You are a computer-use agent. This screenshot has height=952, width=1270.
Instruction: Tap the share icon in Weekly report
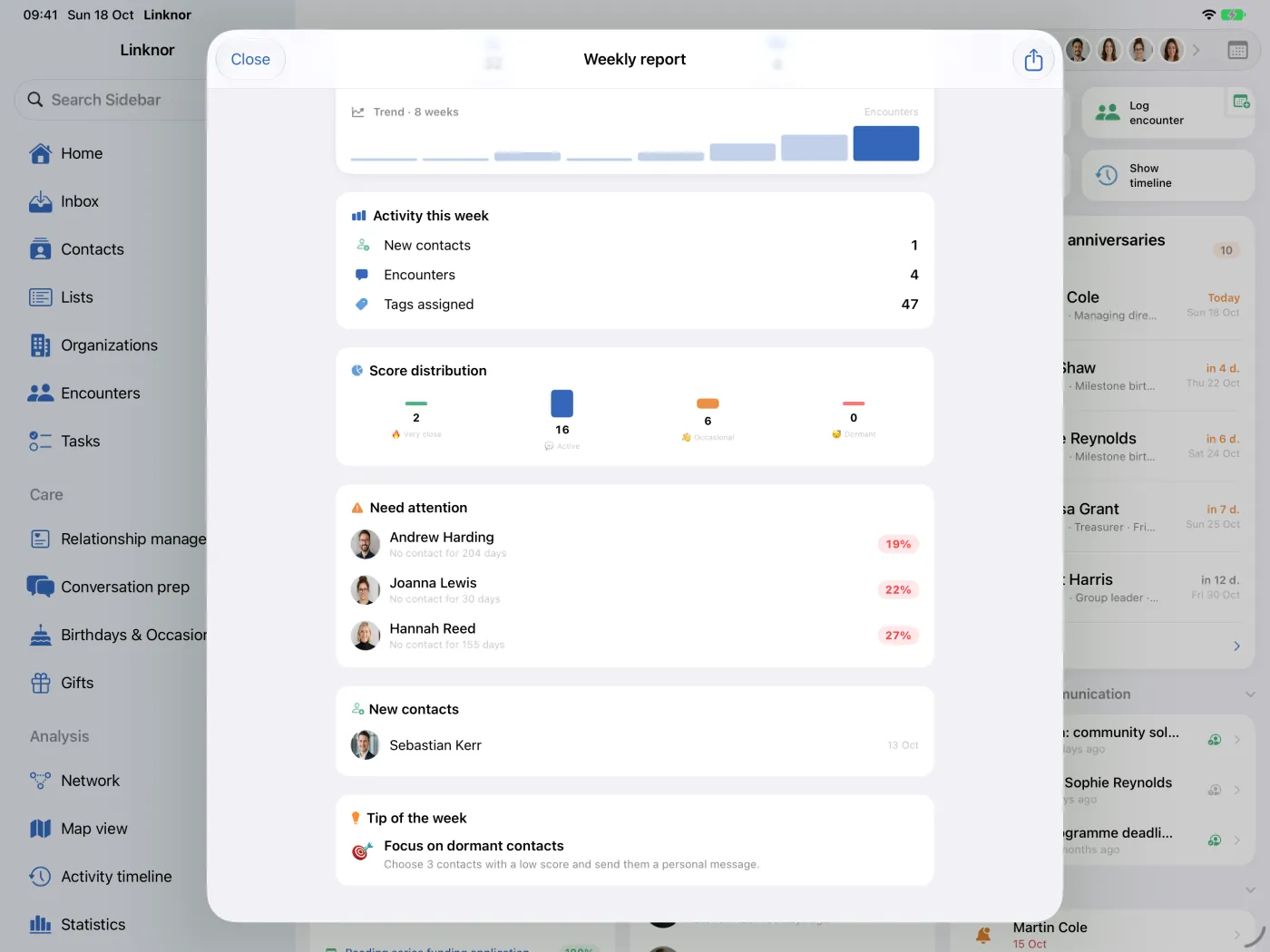[x=1033, y=60]
